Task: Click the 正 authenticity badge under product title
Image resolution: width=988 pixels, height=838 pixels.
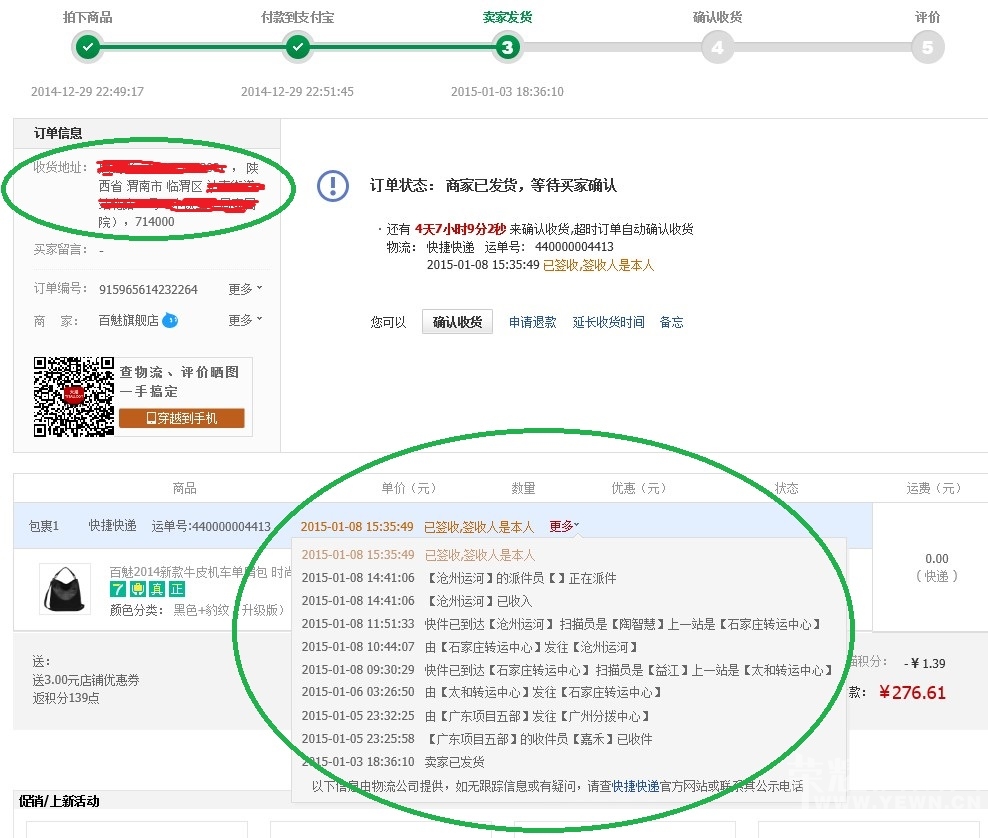Action: 177,590
